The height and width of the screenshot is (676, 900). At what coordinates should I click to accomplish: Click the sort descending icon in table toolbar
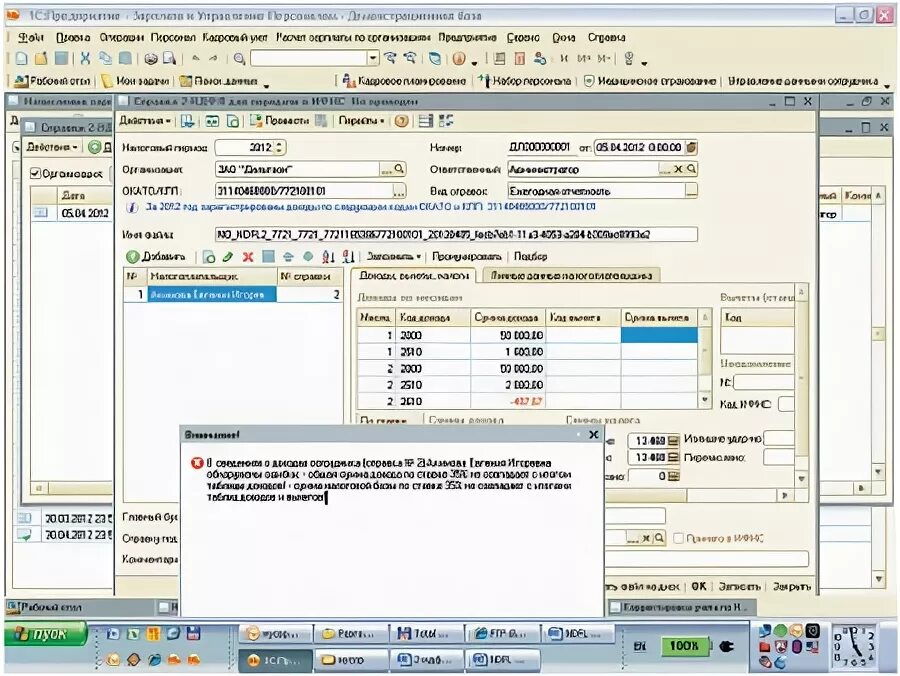click(348, 257)
